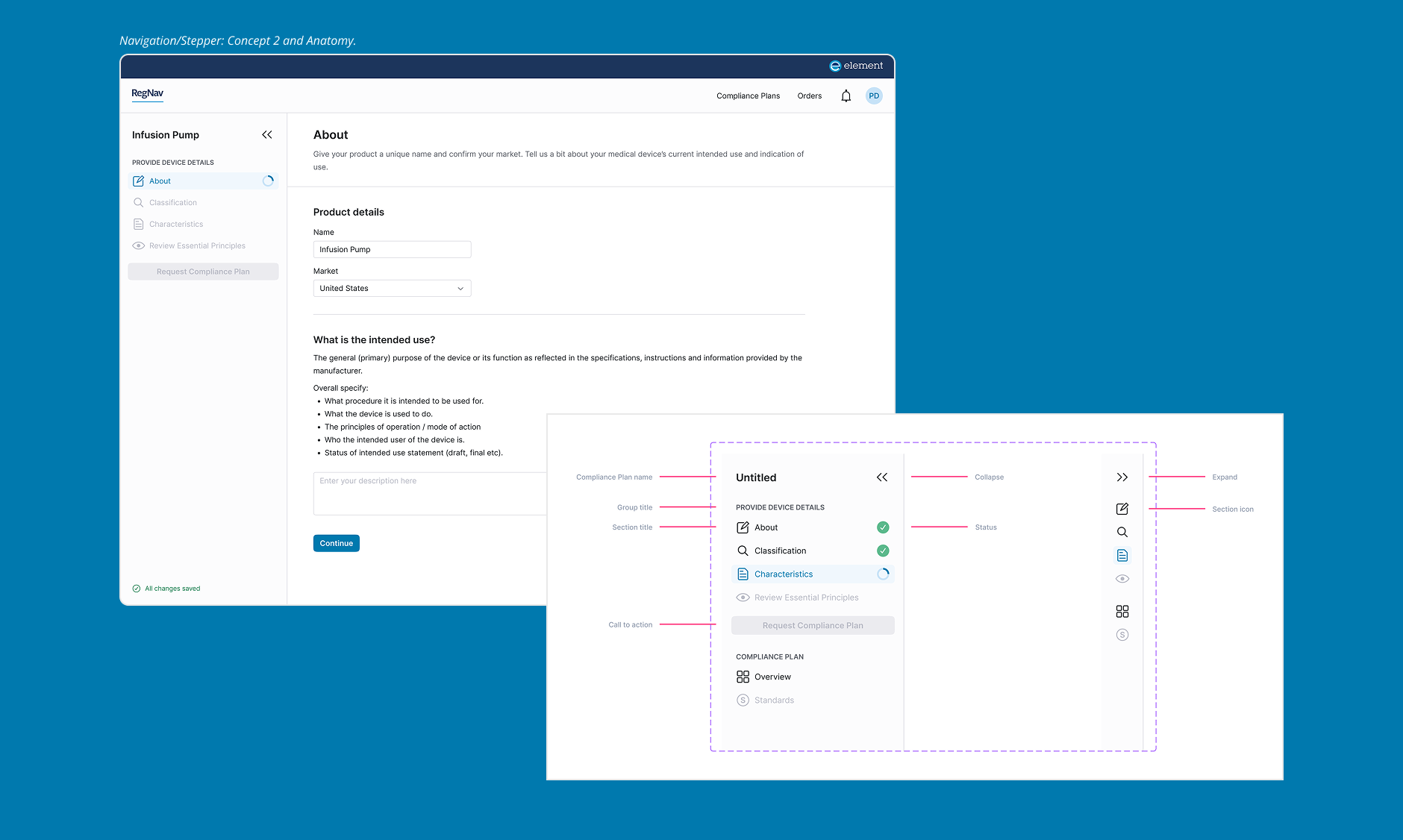This screenshot has height=840, width=1403.
Task: Open the Market dropdown showing United States
Action: point(392,289)
